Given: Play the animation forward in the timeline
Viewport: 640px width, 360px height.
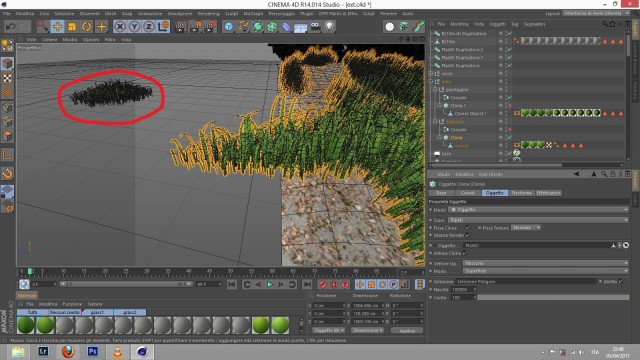Looking at the screenshot, I should pos(269,284).
